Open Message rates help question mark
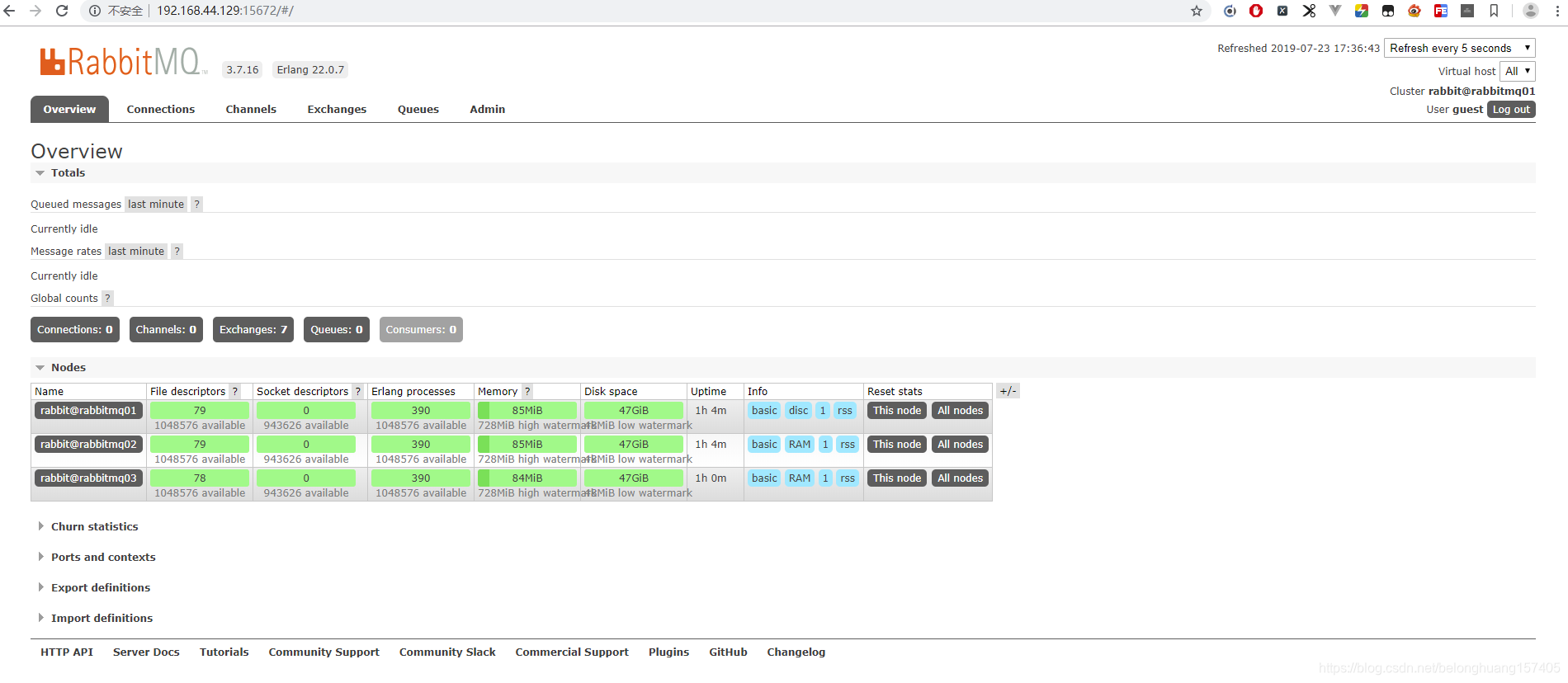 (177, 252)
